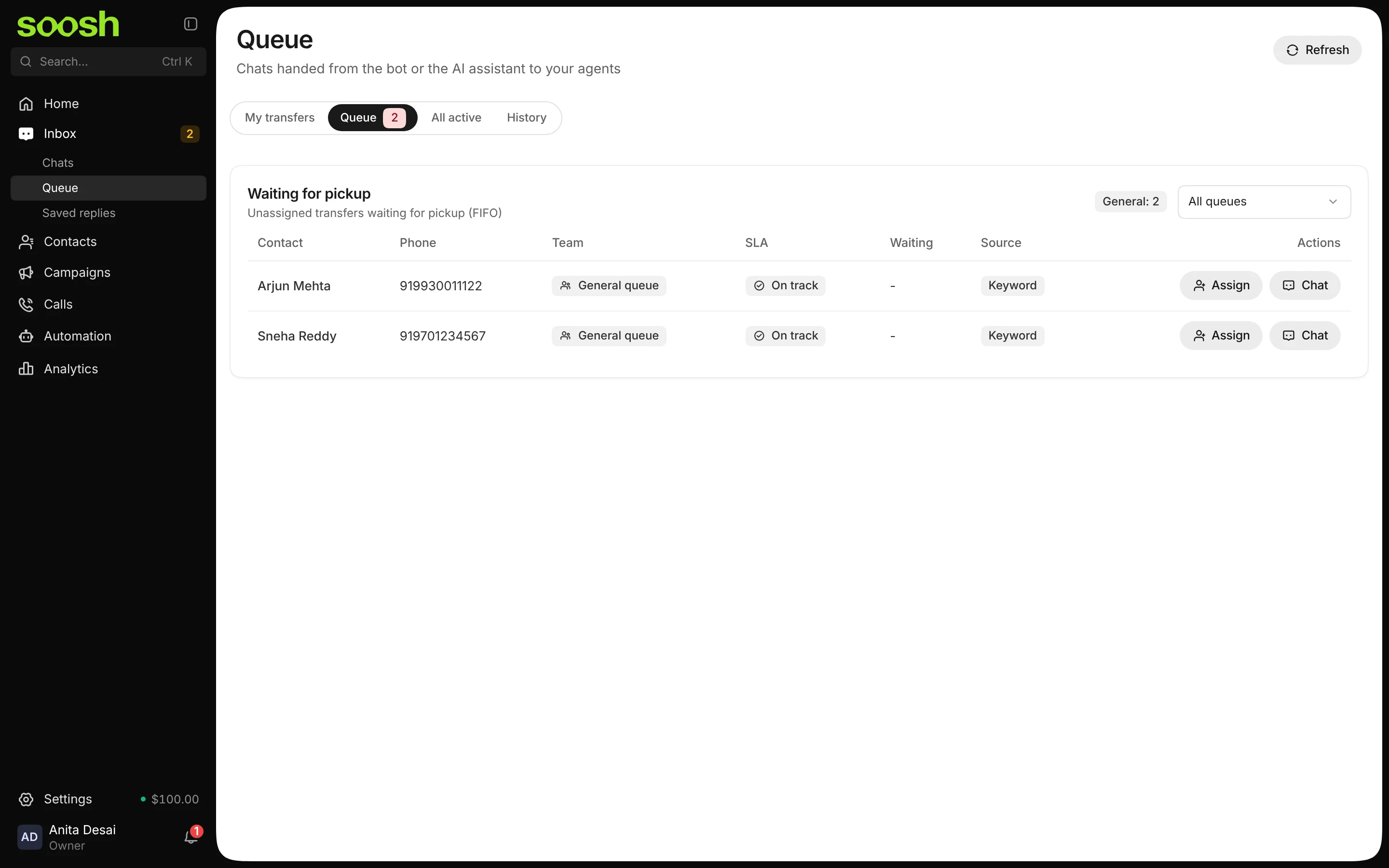Open Chat for Sneha Reddy

click(1305, 335)
